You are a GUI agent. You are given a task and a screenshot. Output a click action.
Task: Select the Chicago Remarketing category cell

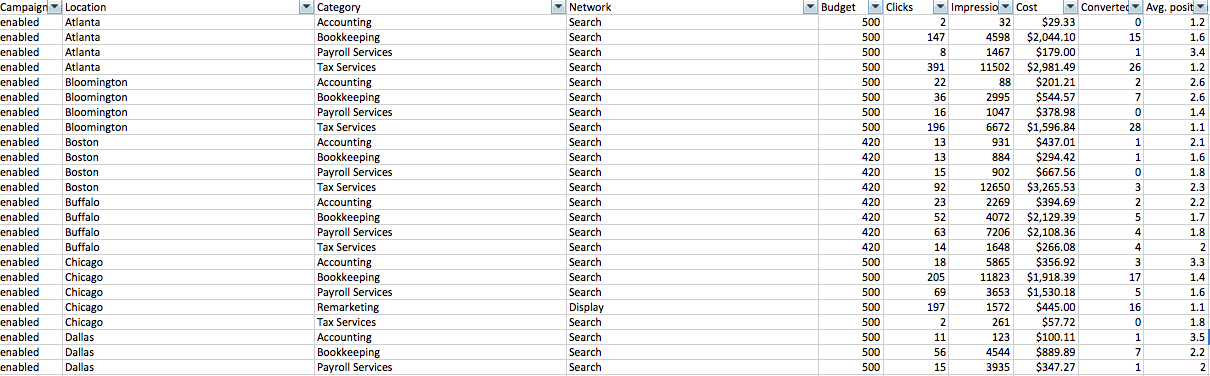point(440,307)
